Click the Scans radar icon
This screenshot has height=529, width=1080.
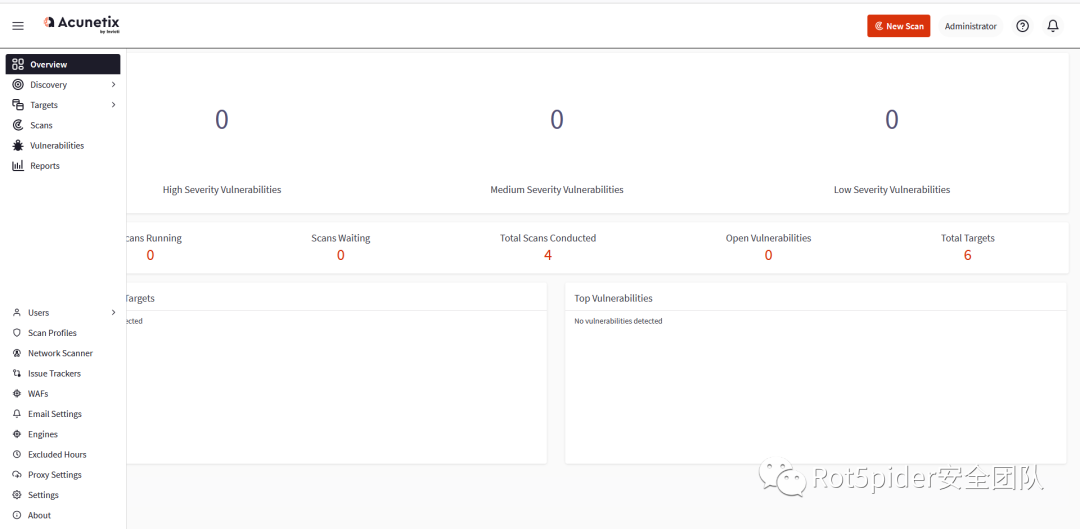(x=18, y=125)
